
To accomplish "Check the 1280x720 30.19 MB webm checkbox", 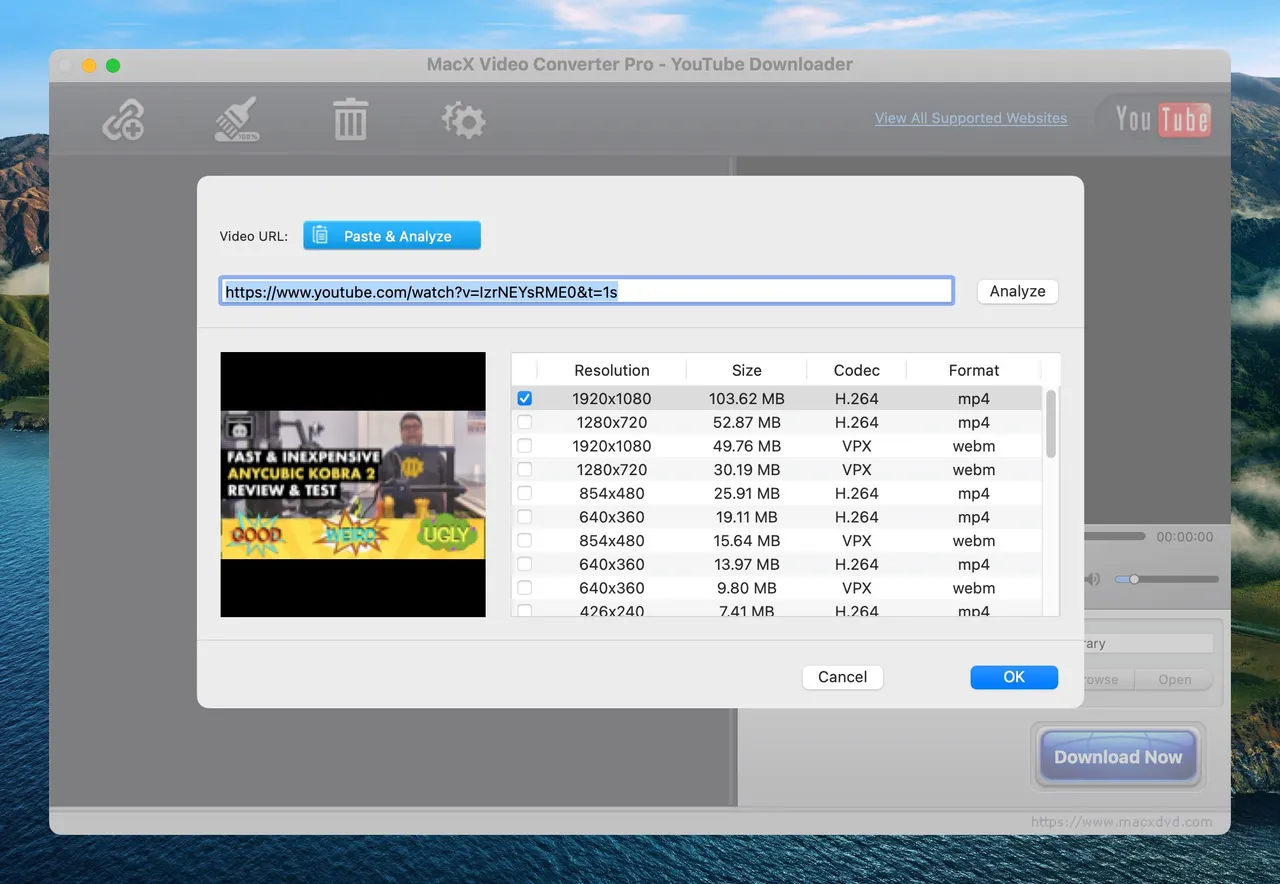I will point(524,469).
